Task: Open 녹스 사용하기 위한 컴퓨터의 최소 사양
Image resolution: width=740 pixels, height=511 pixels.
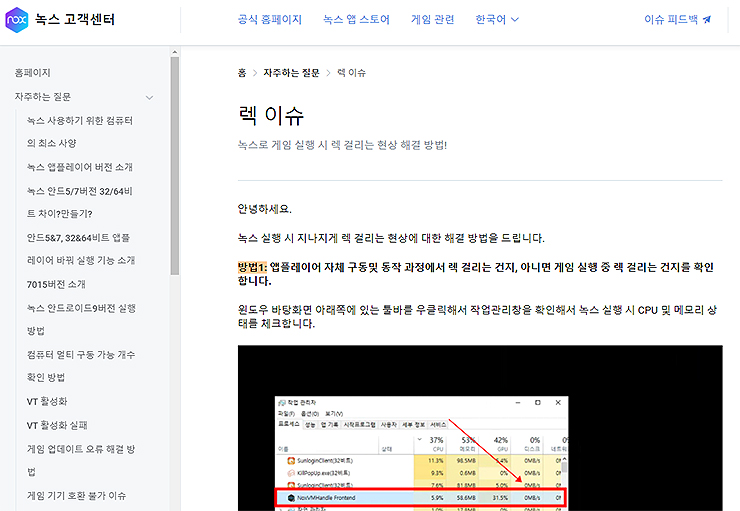Action: (80, 132)
